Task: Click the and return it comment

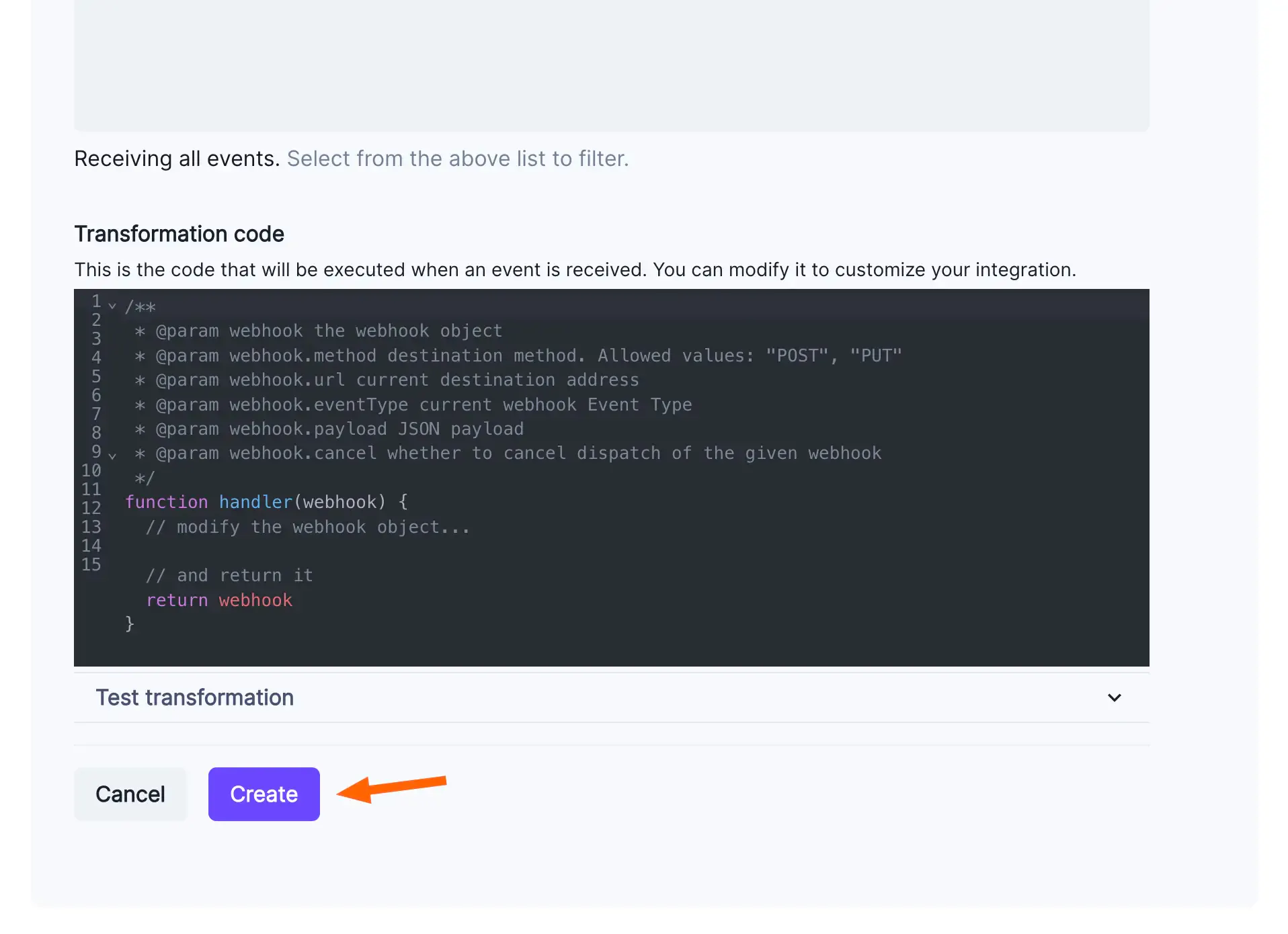Action: pyautogui.click(x=229, y=575)
